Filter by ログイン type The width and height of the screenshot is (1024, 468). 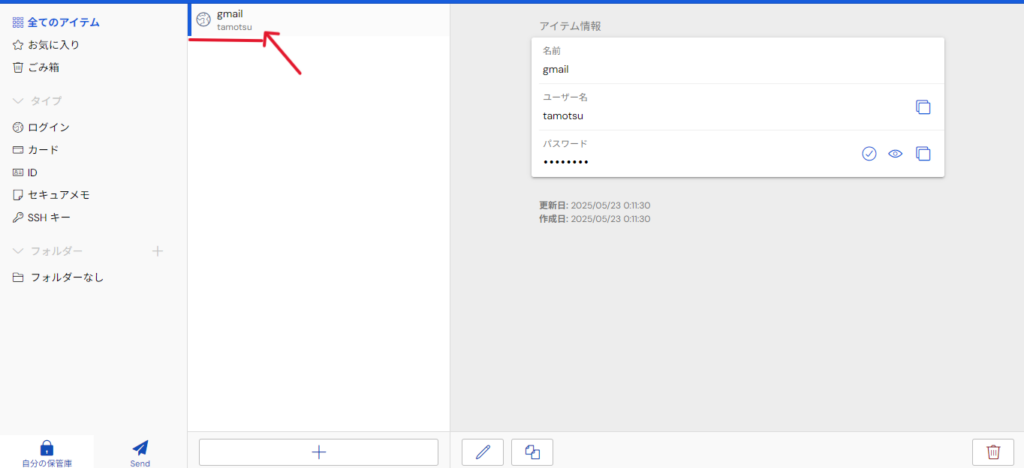pos(41,127)
